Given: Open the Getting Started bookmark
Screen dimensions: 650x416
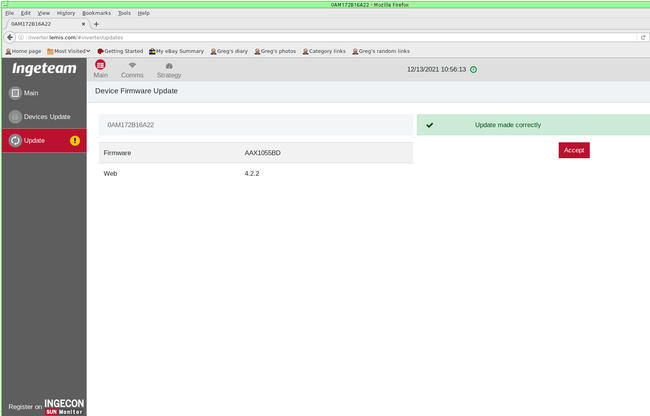Looking at the screenshot, I should (120, 50).
